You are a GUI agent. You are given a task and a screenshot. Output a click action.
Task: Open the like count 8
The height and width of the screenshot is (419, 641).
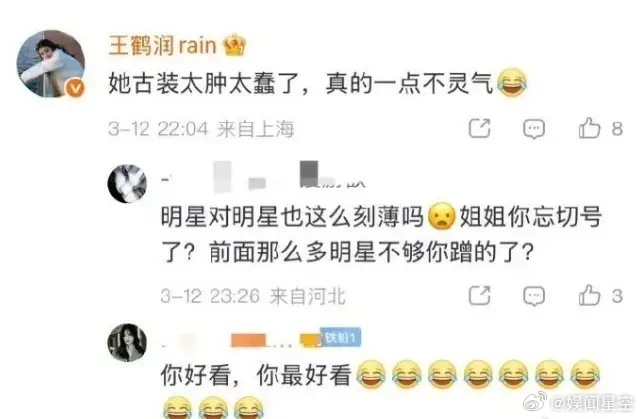coord(617,129)
